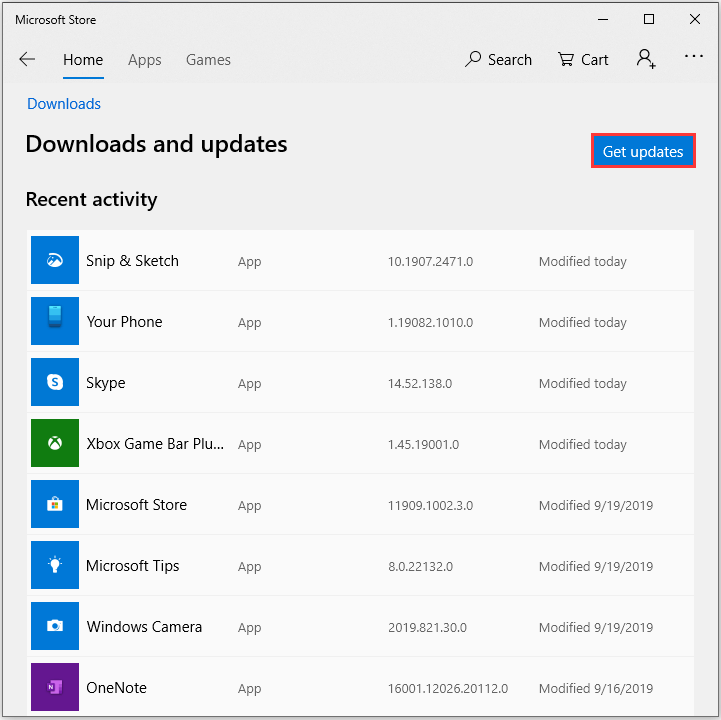The width and height of the screenshot is (721, 720).
Task: Open Search with the magnifier icon
Action: [x=473, y=59]
